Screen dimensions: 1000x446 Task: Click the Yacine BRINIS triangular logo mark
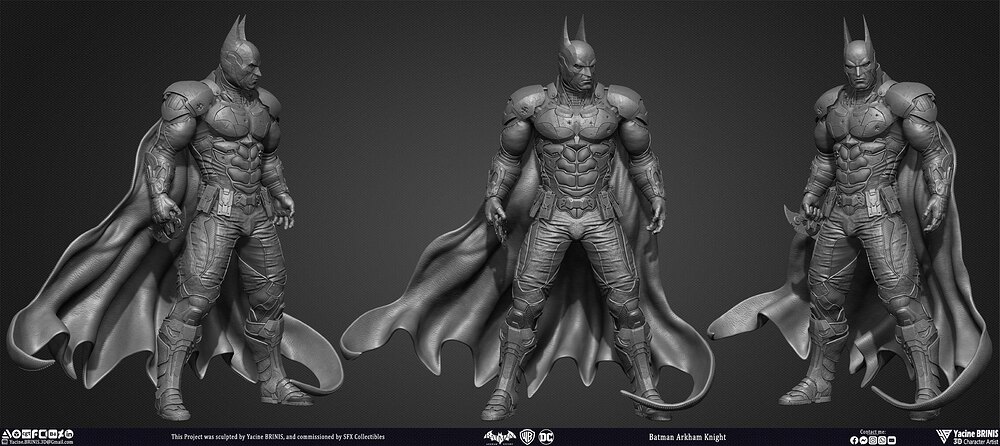tap(944, 437)
